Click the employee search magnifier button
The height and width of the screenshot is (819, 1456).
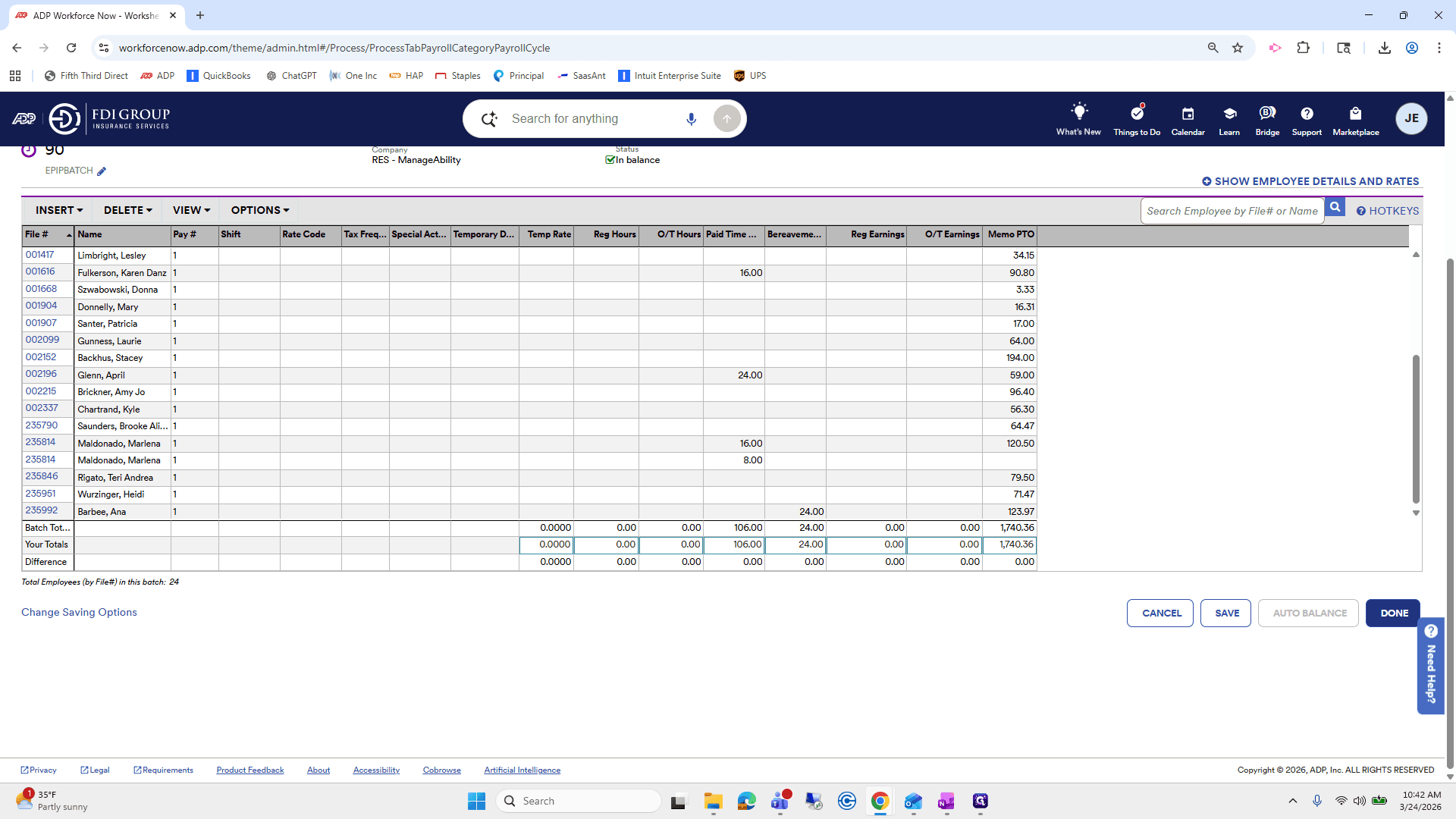(x=1335, y=207)
